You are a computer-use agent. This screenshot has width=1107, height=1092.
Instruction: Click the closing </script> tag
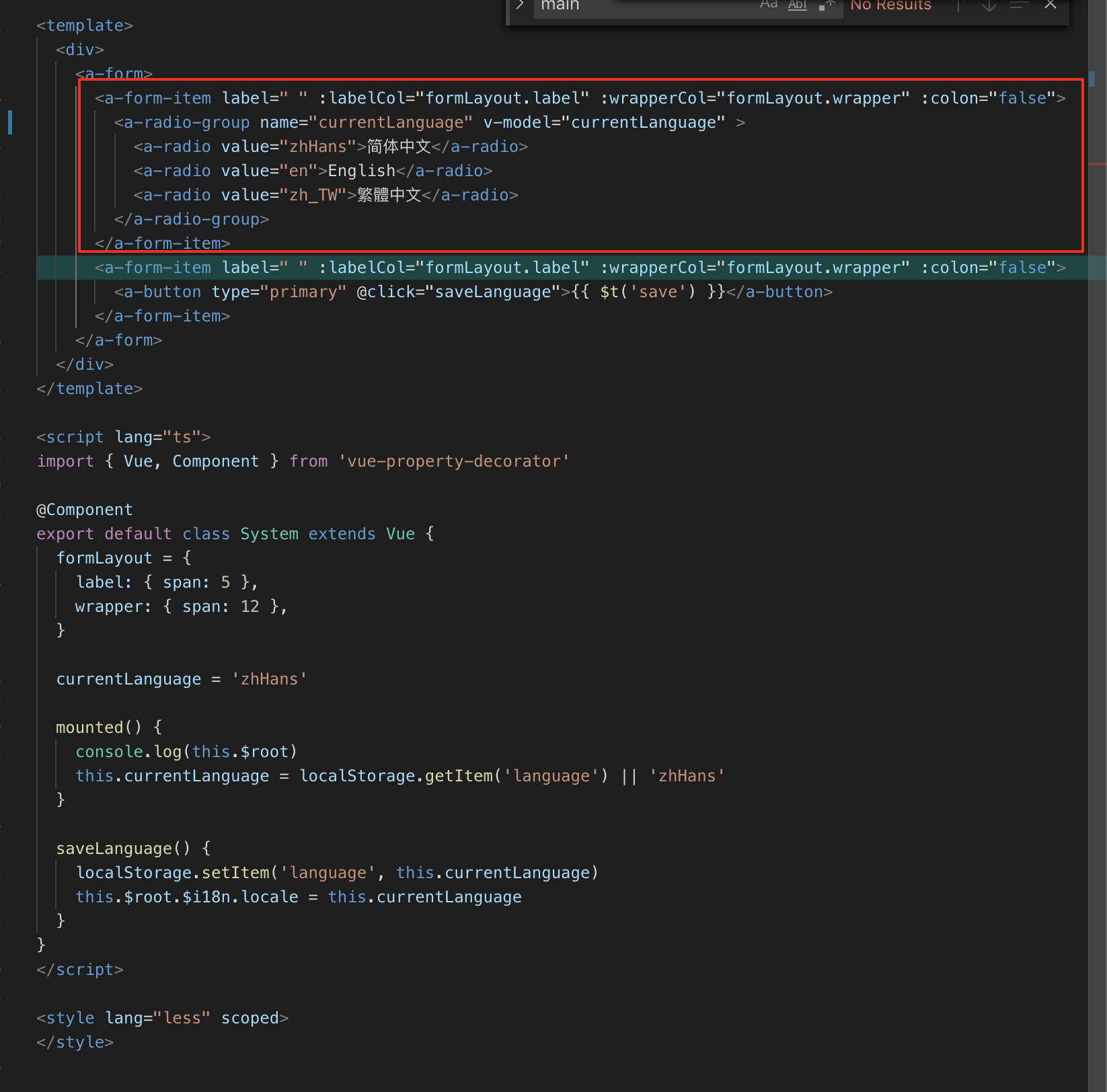[80, 970]
